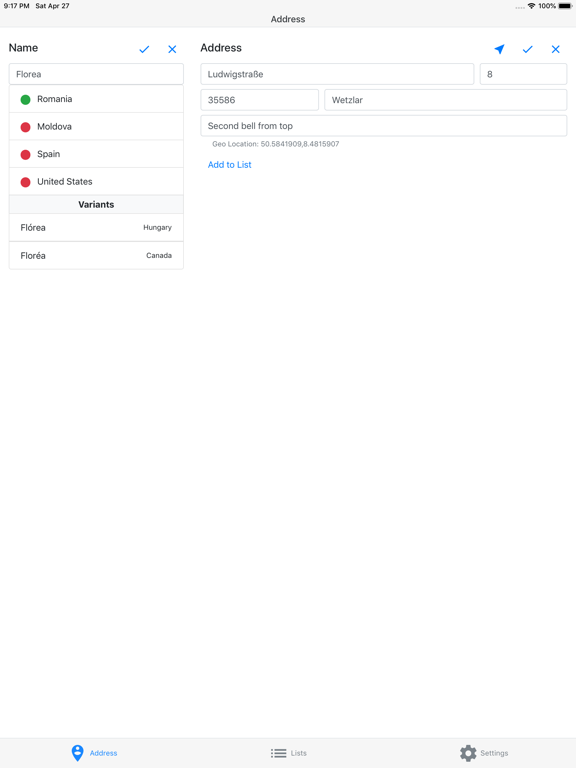Edit the street field Ludwigstraße
This screenshot has width=576, height=768.
(337, 74)
